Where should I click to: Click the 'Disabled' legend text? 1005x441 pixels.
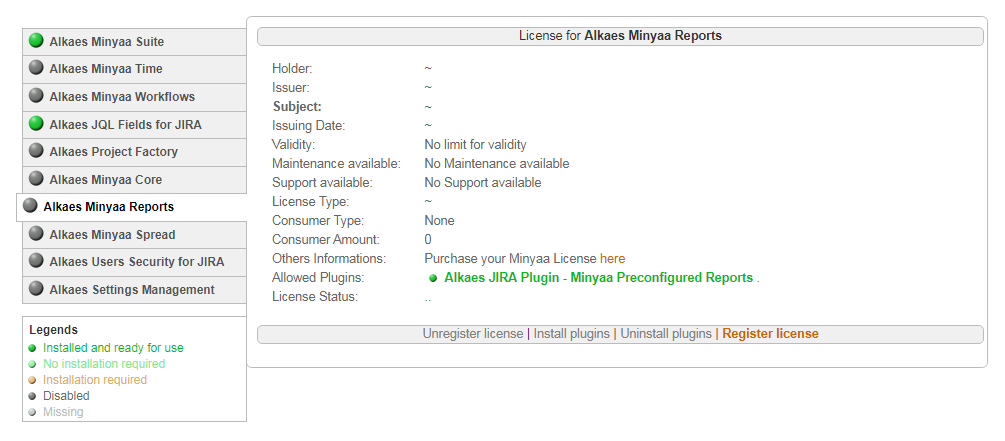point(66,396)
